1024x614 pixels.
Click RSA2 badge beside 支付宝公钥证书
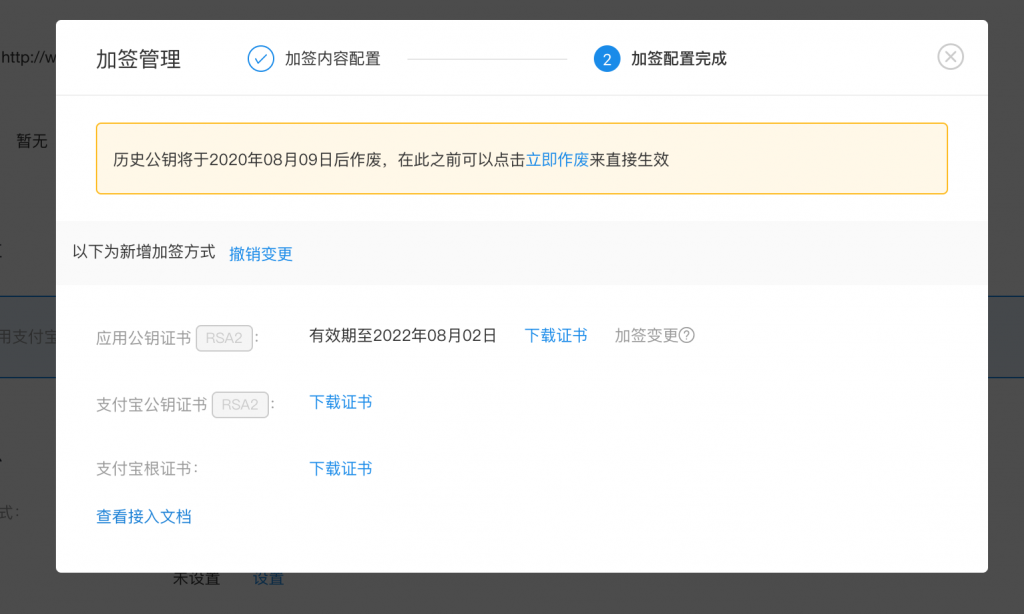tap(240, 404)
